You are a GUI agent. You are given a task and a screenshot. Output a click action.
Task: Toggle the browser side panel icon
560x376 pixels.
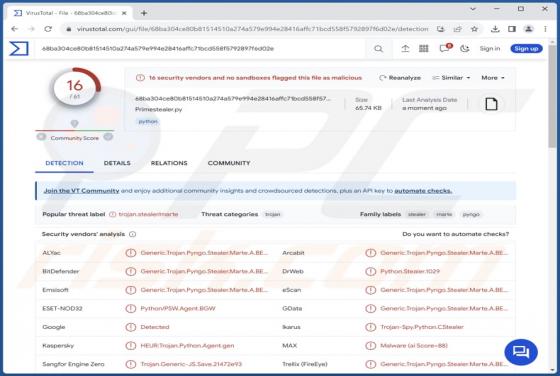(512, 29)
